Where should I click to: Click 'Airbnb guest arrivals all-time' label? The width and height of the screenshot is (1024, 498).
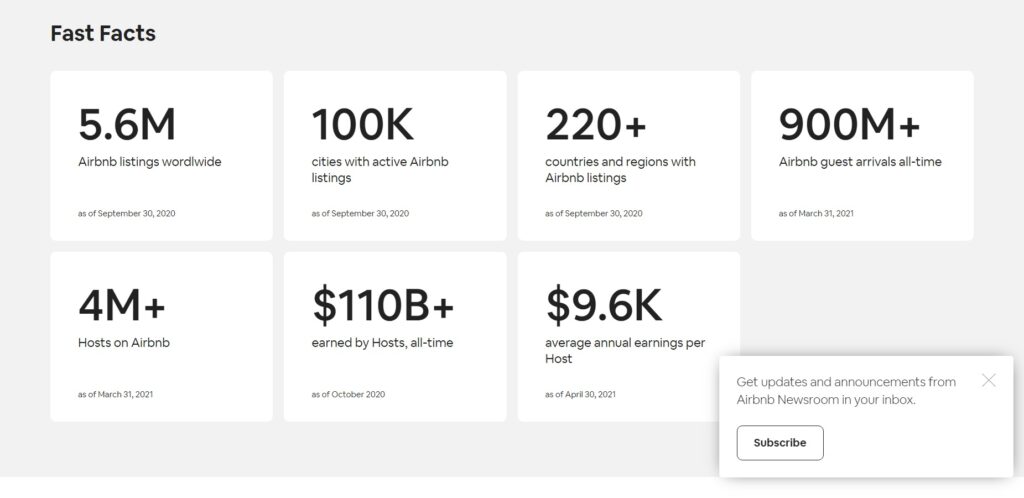tap(860, 162)
